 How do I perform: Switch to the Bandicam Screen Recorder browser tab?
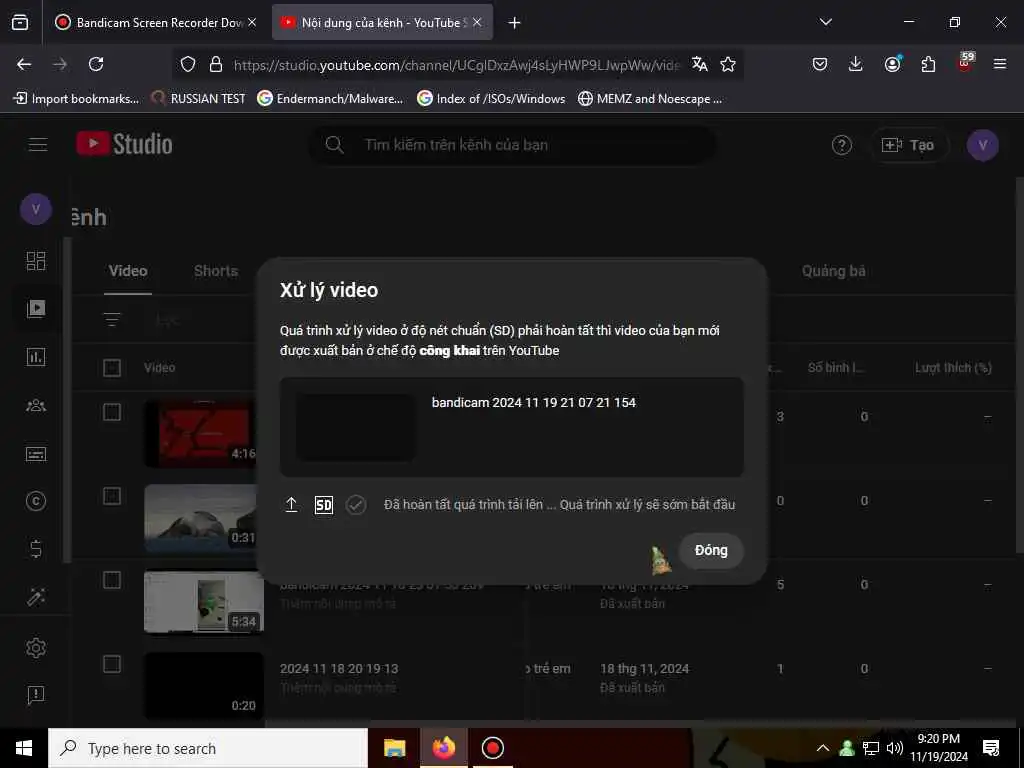coord(154,22)
